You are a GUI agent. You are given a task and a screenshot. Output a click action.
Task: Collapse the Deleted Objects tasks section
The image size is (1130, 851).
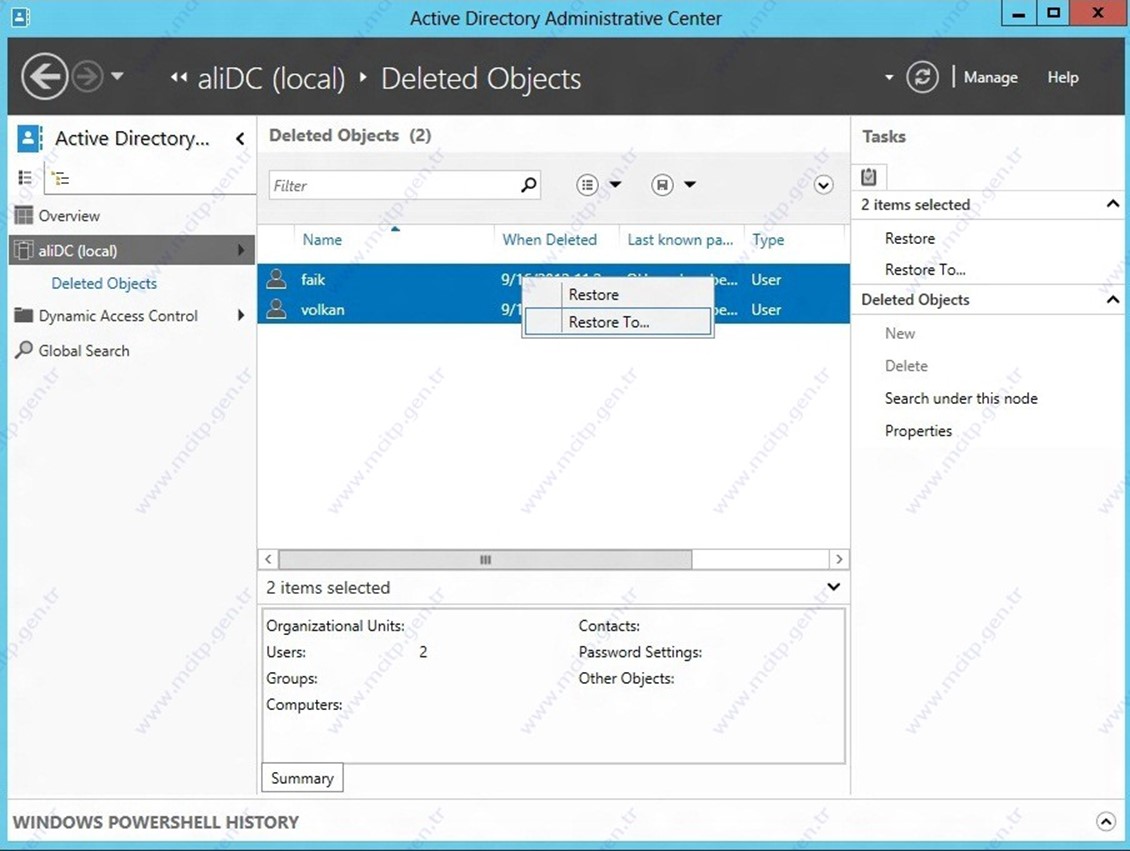(x=1113, y=299)
